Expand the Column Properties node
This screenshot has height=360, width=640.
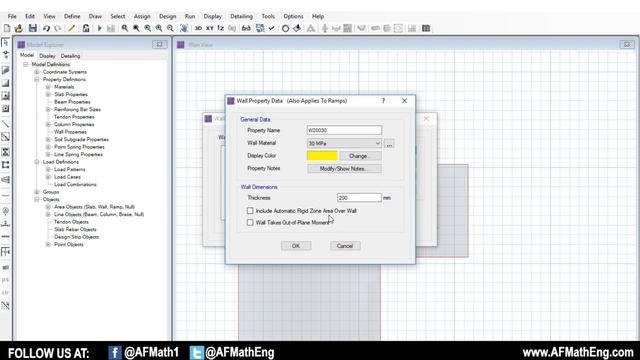48,124
